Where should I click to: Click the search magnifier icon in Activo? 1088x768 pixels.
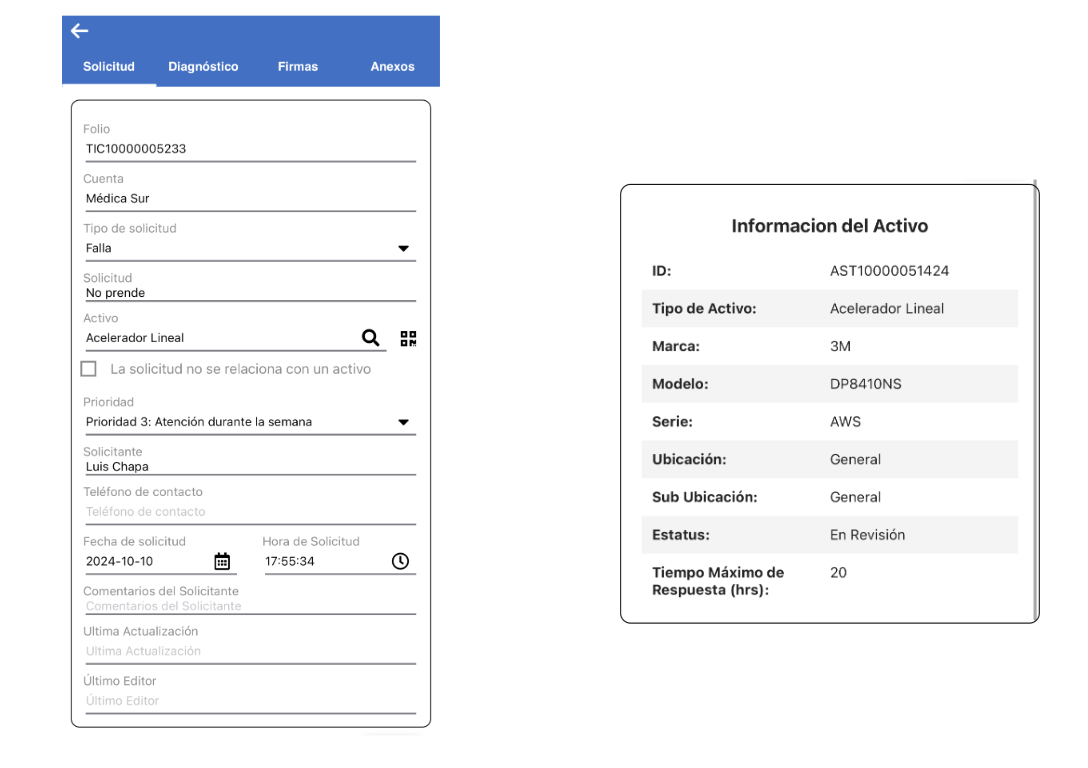(x=370, y=338)
